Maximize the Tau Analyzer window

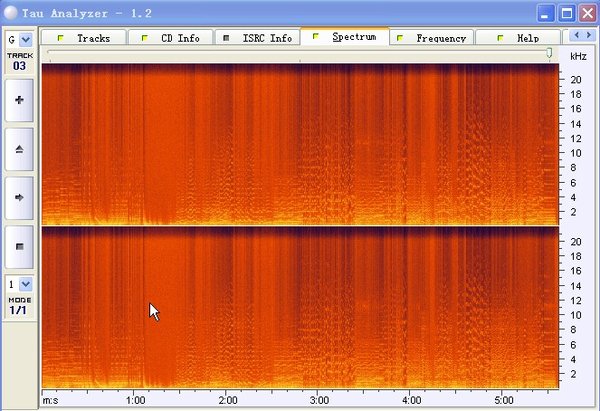[x=567, y=13]
